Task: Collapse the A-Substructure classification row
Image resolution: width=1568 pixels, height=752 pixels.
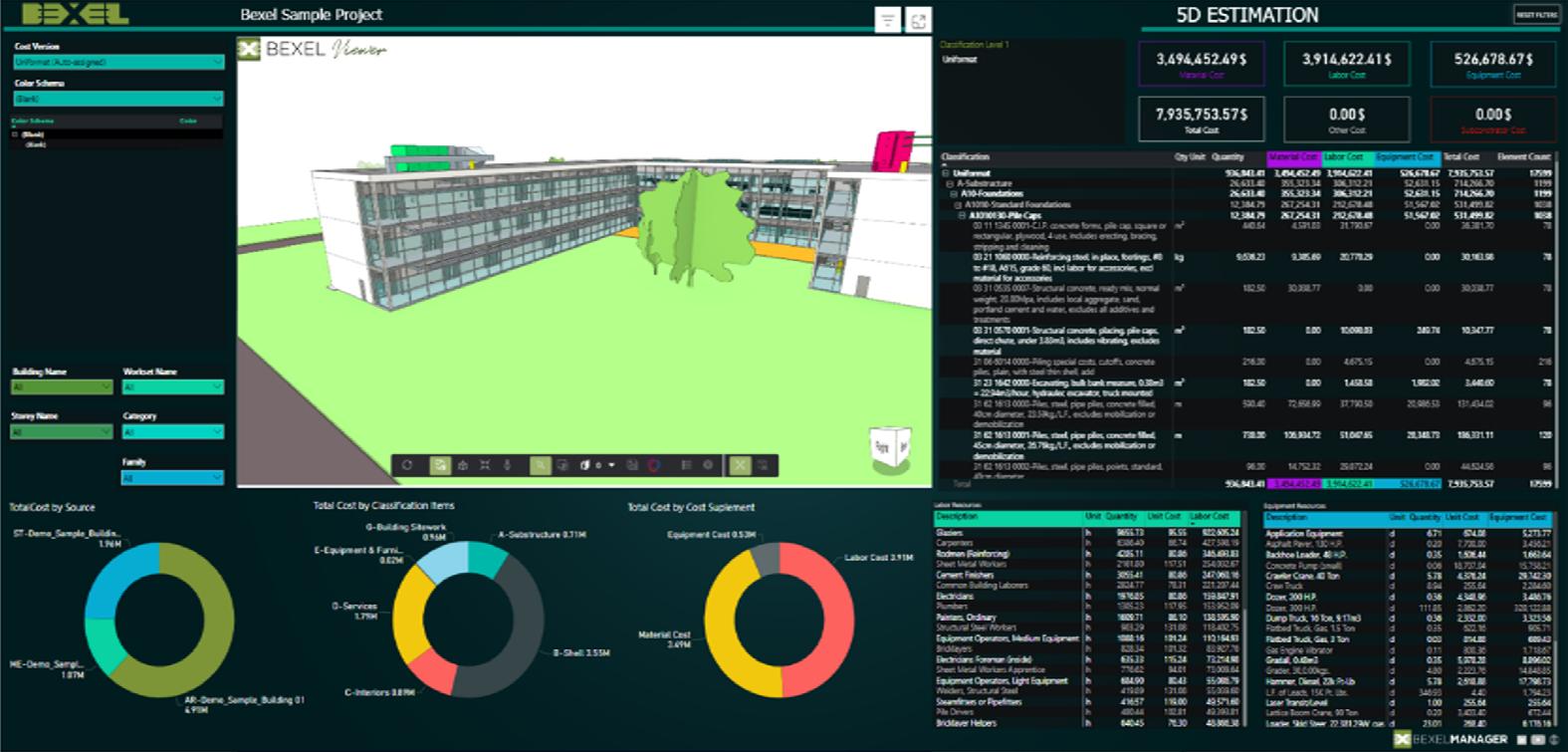Action: click(x=951, y=184)
